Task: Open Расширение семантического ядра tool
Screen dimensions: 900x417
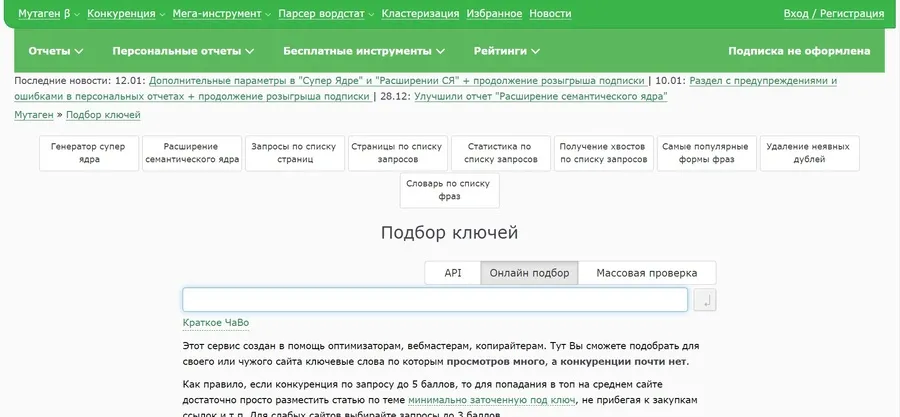Action: (x=192, y=153)
